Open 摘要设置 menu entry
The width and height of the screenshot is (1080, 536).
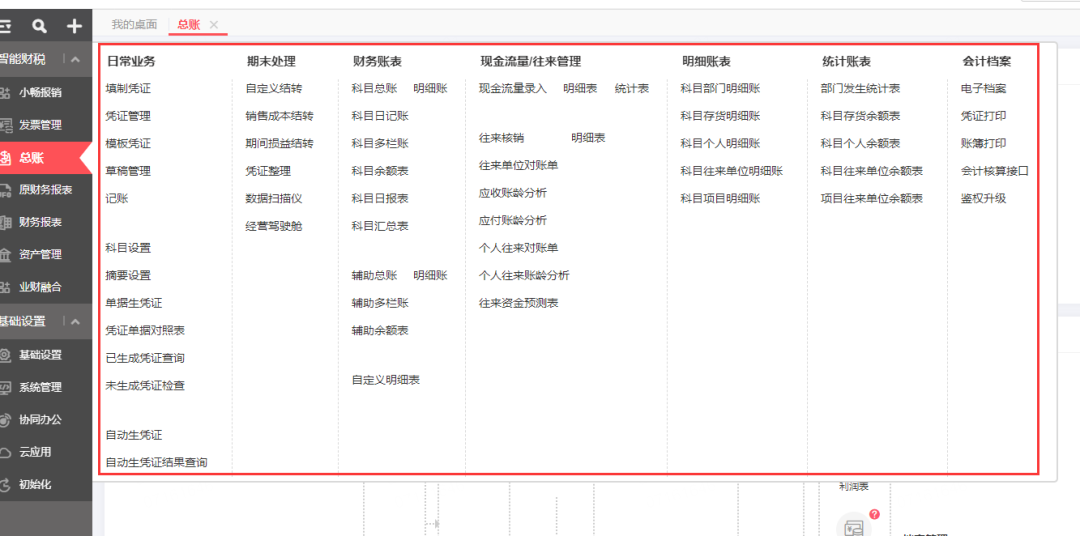pos(128,276)
